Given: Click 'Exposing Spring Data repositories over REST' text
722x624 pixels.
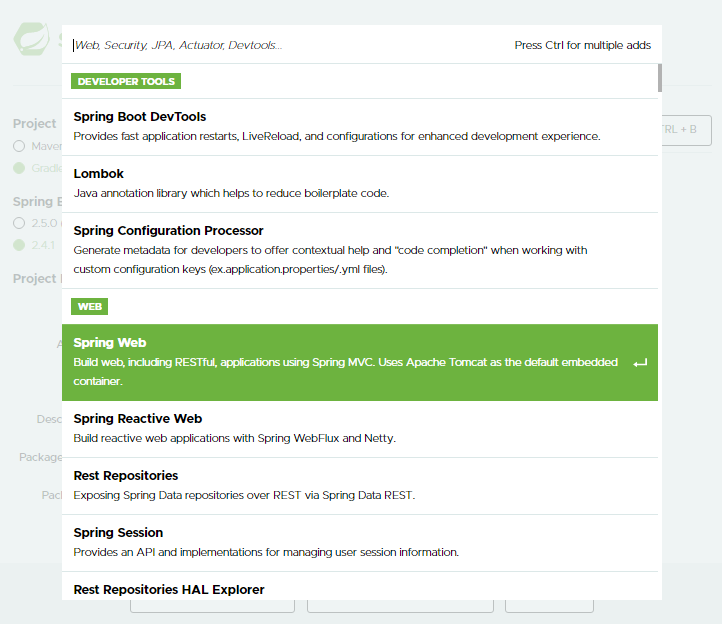Looking at the screenshot, I should (244, 495).
